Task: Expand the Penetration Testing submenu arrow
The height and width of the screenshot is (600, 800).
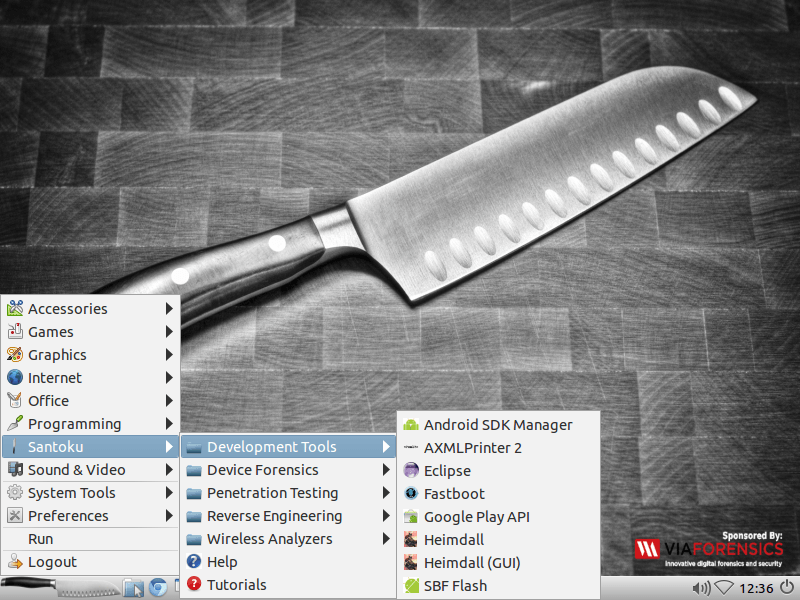Action: 386,492
